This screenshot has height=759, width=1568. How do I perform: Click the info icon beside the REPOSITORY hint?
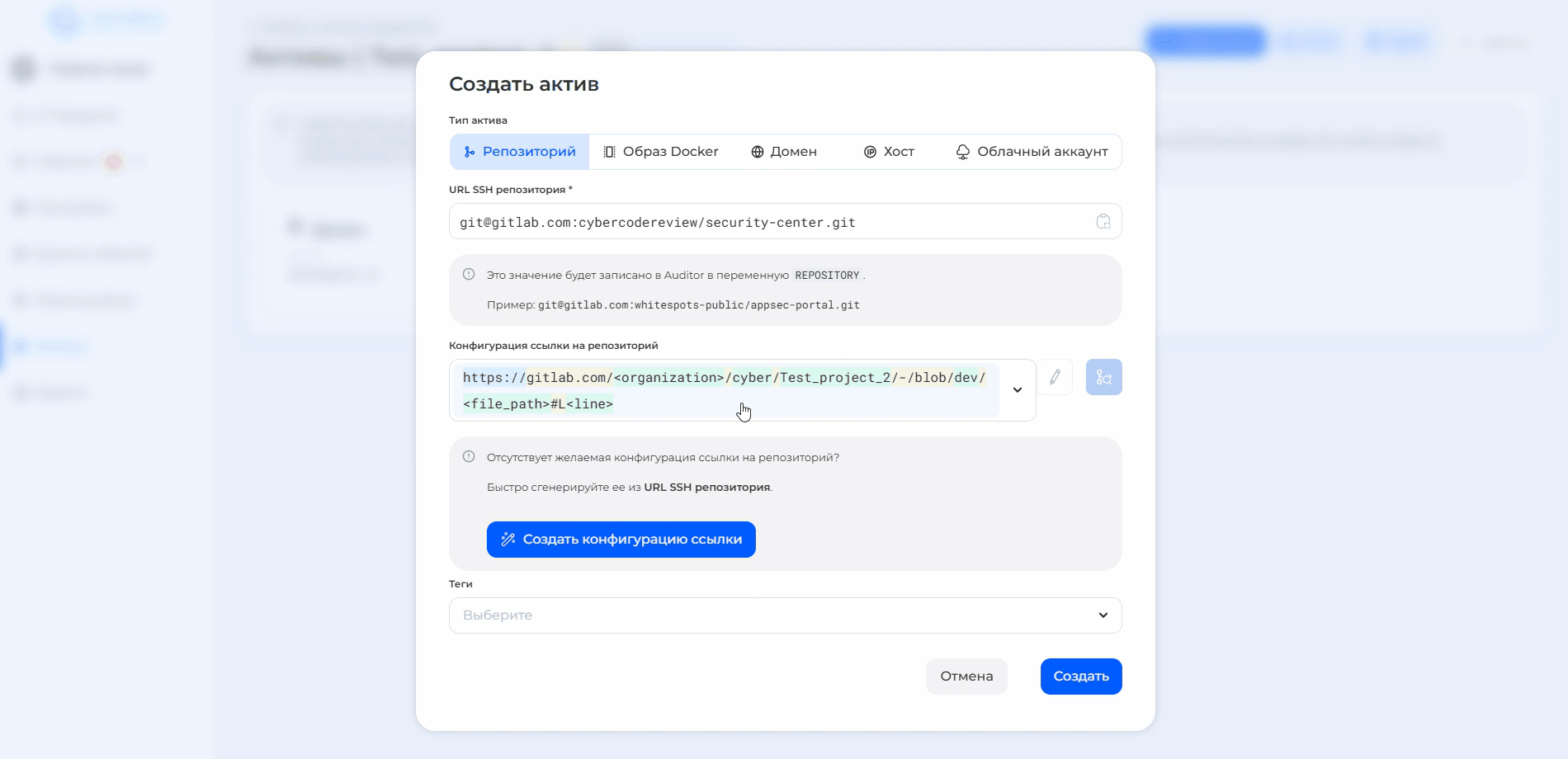click(469, 275)
